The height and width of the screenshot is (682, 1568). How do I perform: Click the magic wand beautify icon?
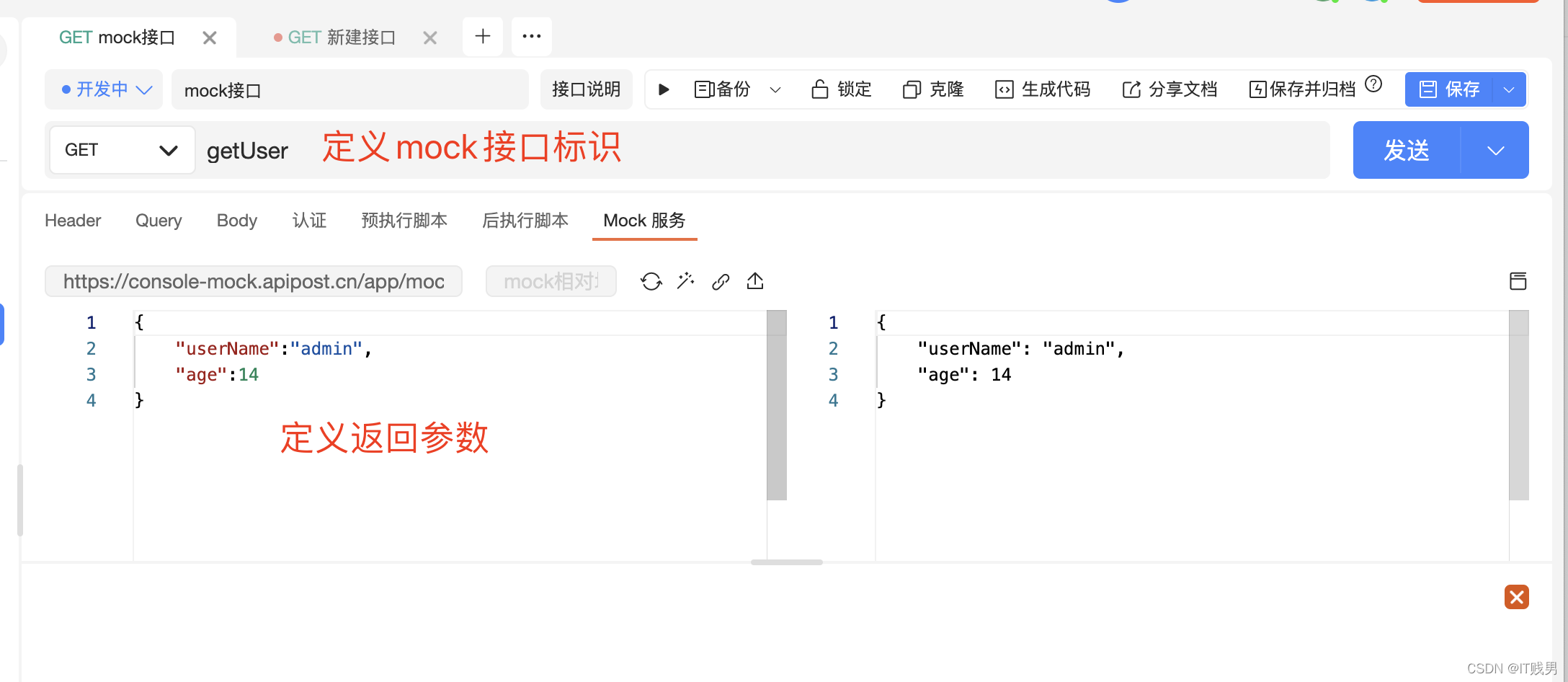tap(686, 281)
